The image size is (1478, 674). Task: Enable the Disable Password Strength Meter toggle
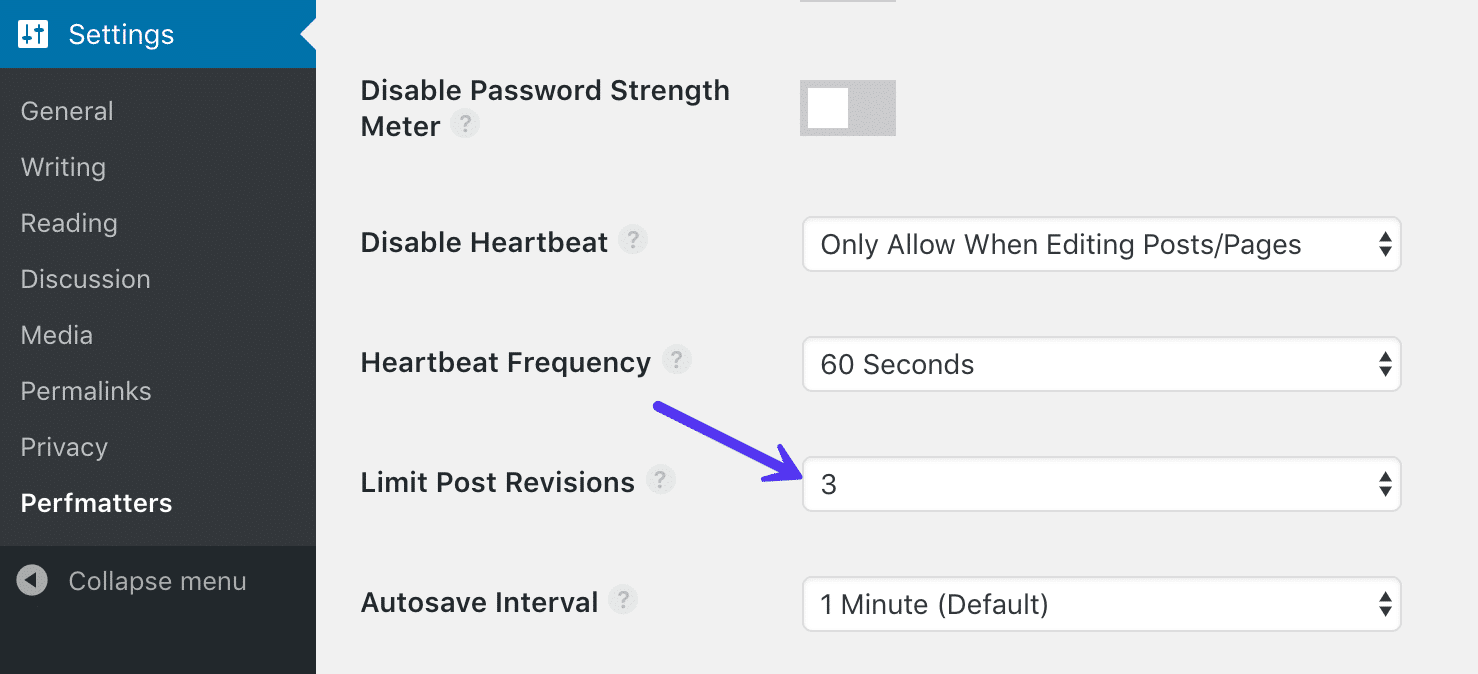click(847, 107)
